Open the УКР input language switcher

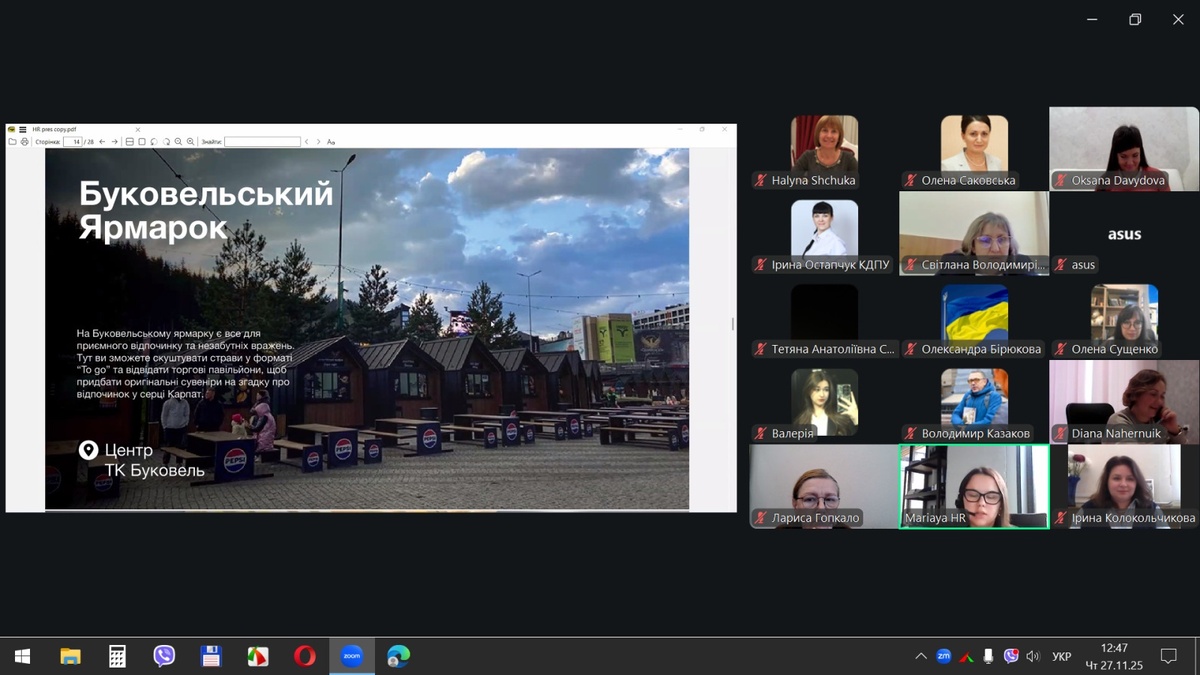(1061, 656)
